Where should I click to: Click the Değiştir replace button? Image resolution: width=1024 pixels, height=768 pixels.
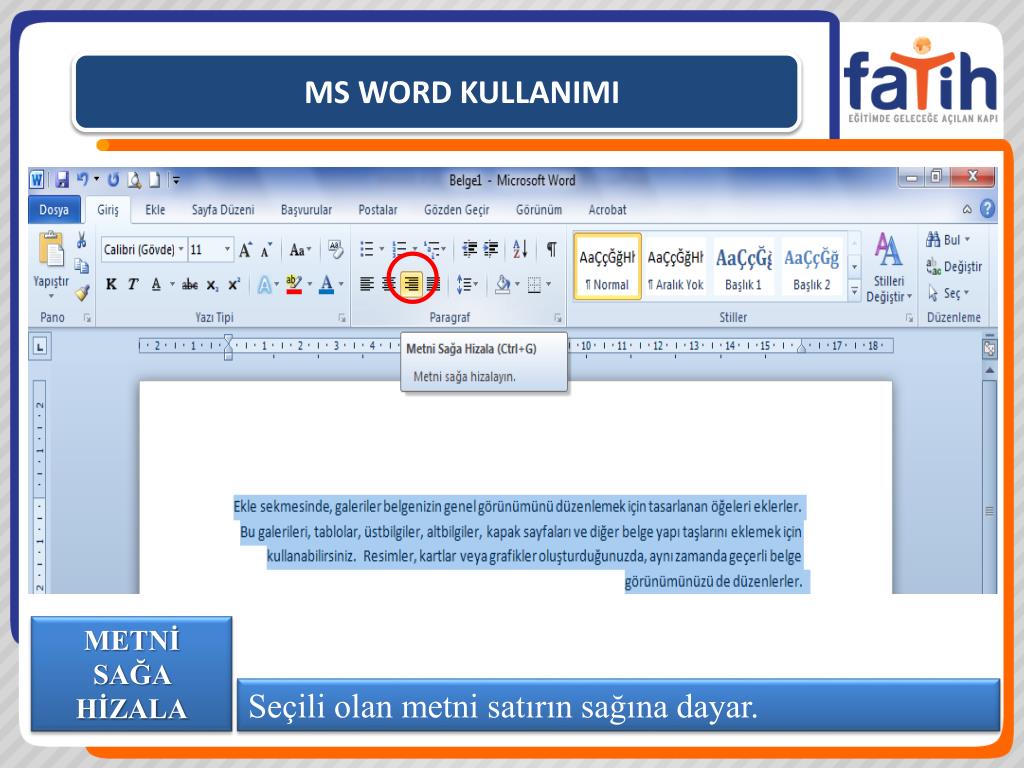pyautogui.click(x=954, y=266)
